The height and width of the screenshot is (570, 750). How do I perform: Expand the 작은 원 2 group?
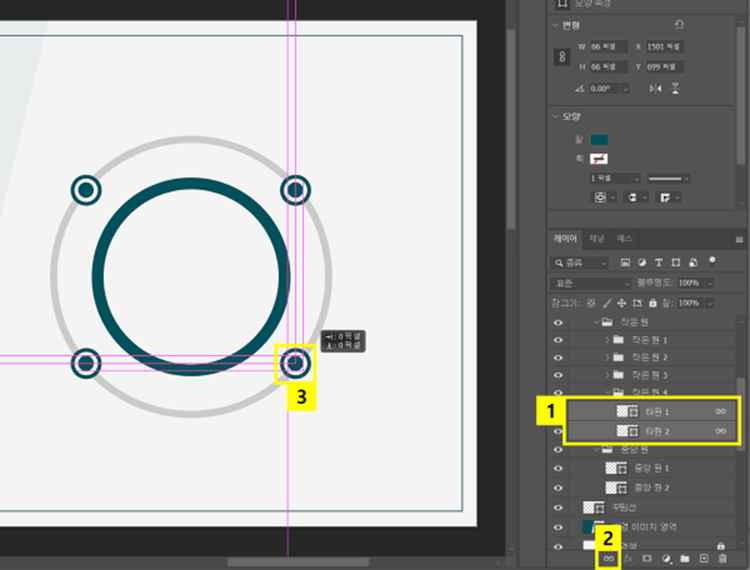point(607,358)
